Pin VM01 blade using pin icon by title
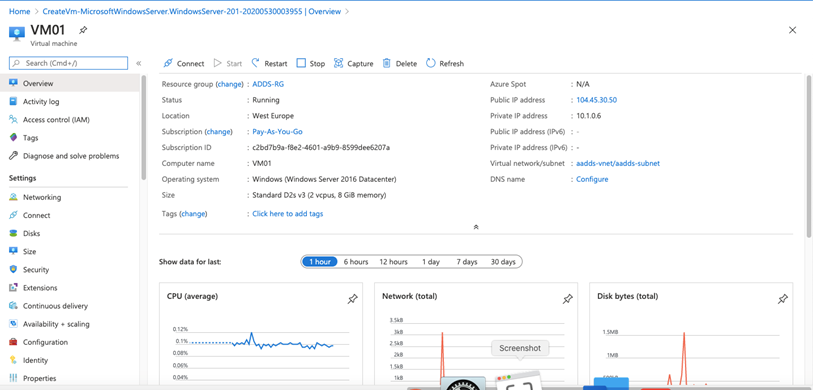The height and width of the screenshot is (390, 813). 83,30
